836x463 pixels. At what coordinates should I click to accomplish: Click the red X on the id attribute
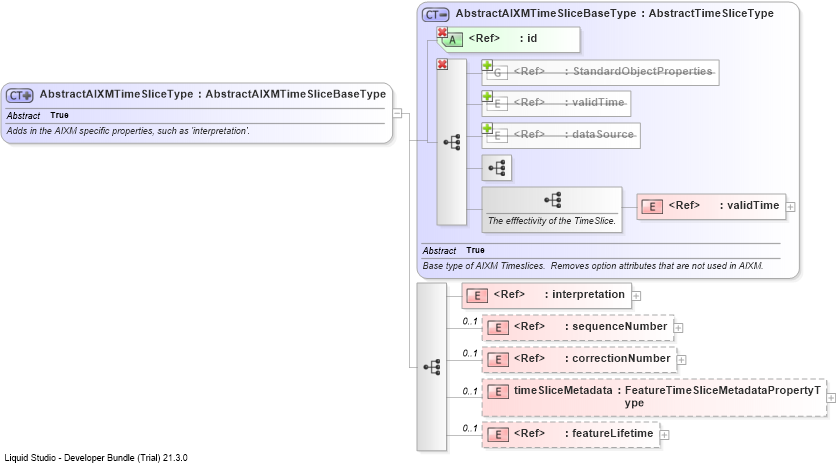pyautogui.click(x=442, y=33)
